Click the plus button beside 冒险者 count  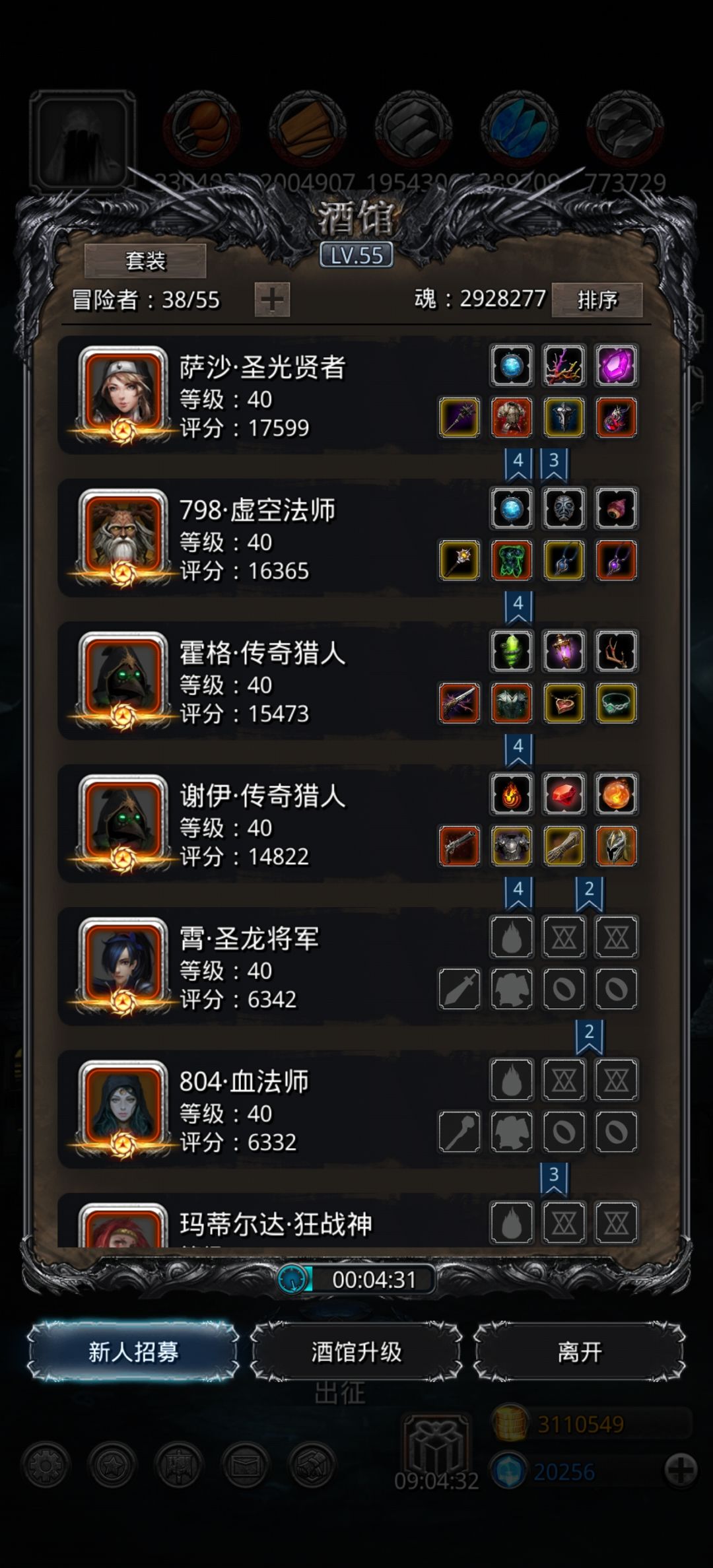[272, 300]
